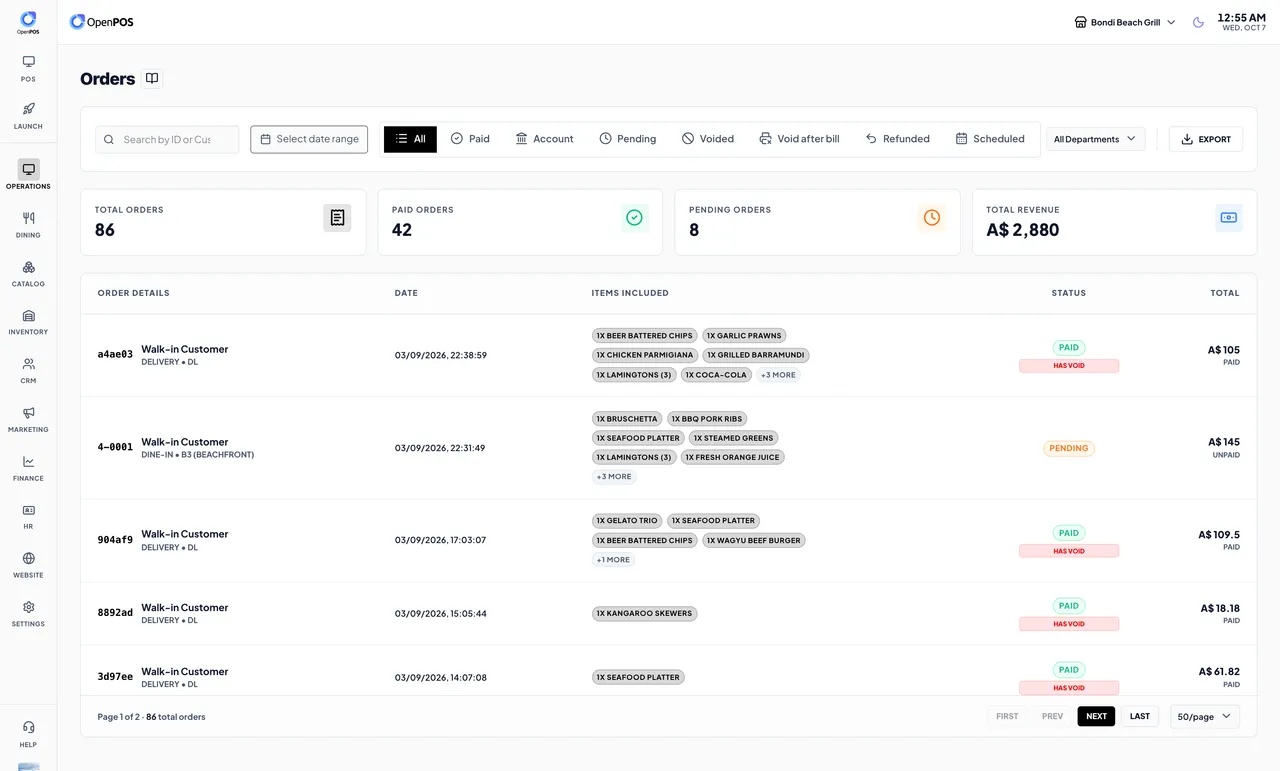Click the Export button
Image resolution: width=1280 pixels, height=771 pixels.
1206,139
